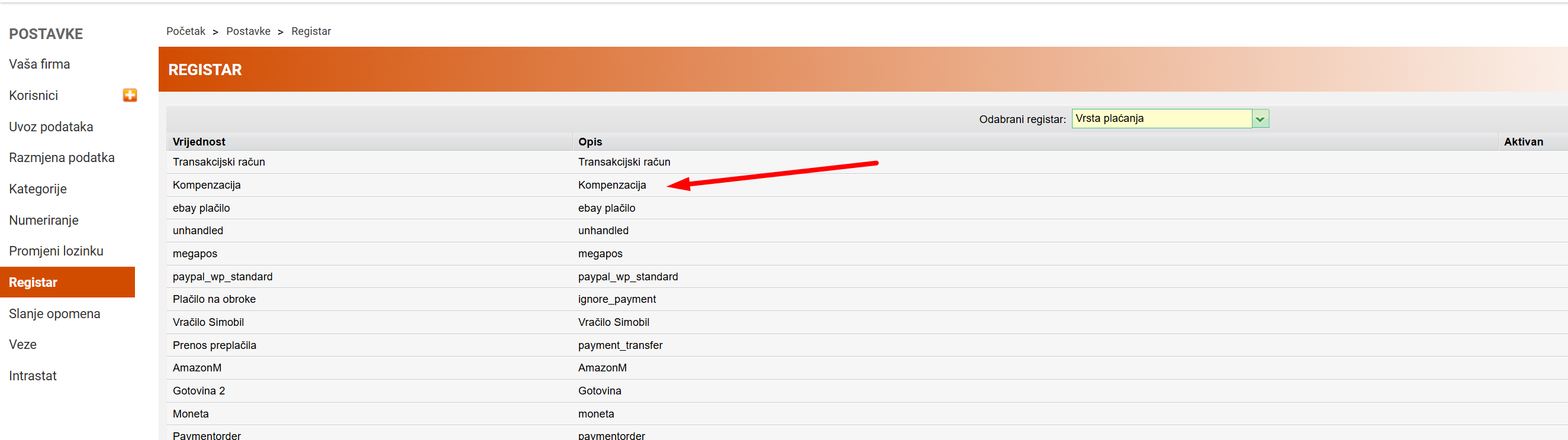
Task: Click the Aktivan column header
Action: coord(1524,142)
